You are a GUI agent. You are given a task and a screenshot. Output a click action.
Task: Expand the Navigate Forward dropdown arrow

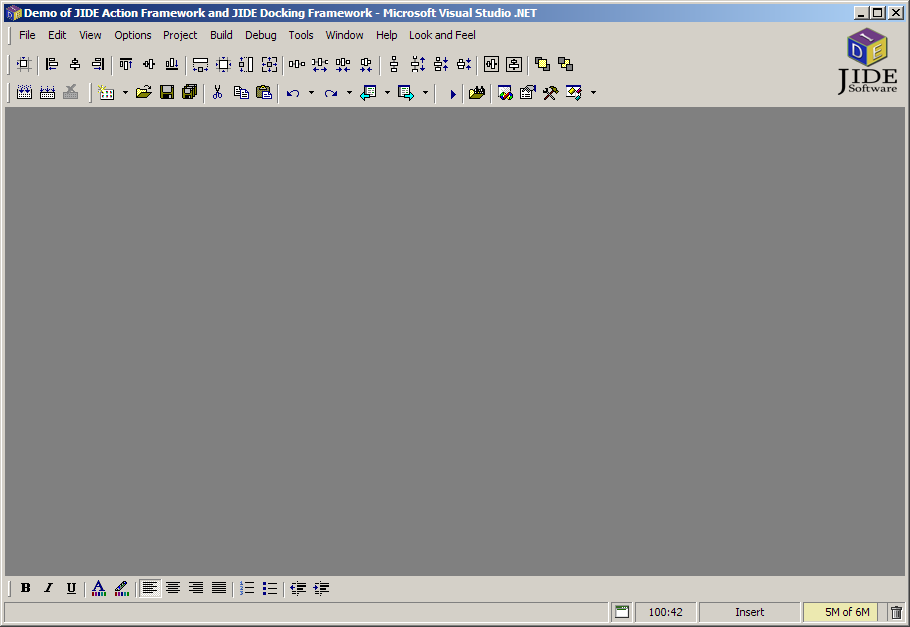click(x=425, y=92)
